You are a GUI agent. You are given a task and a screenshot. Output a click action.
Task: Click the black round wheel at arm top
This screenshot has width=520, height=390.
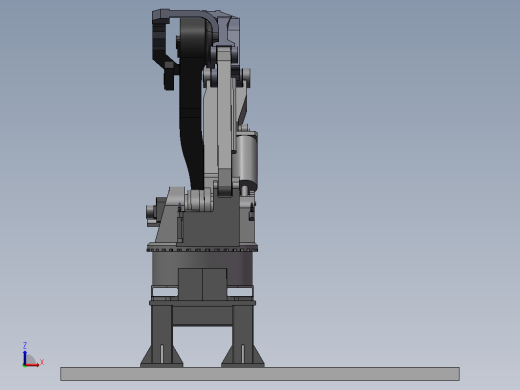194,37
